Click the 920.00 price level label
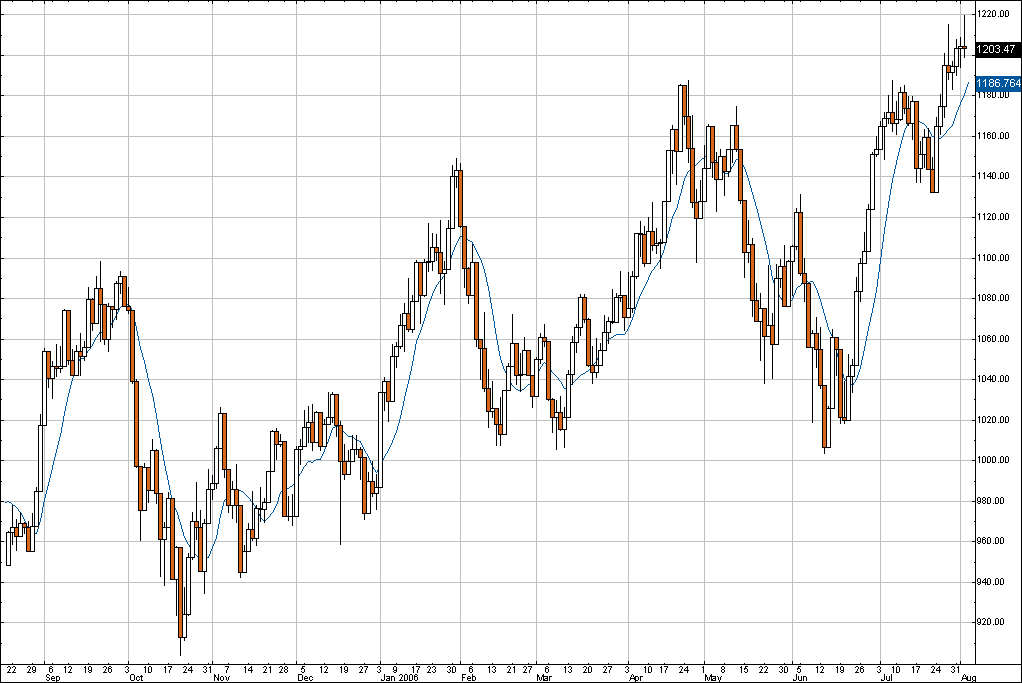 pos(992,622)
